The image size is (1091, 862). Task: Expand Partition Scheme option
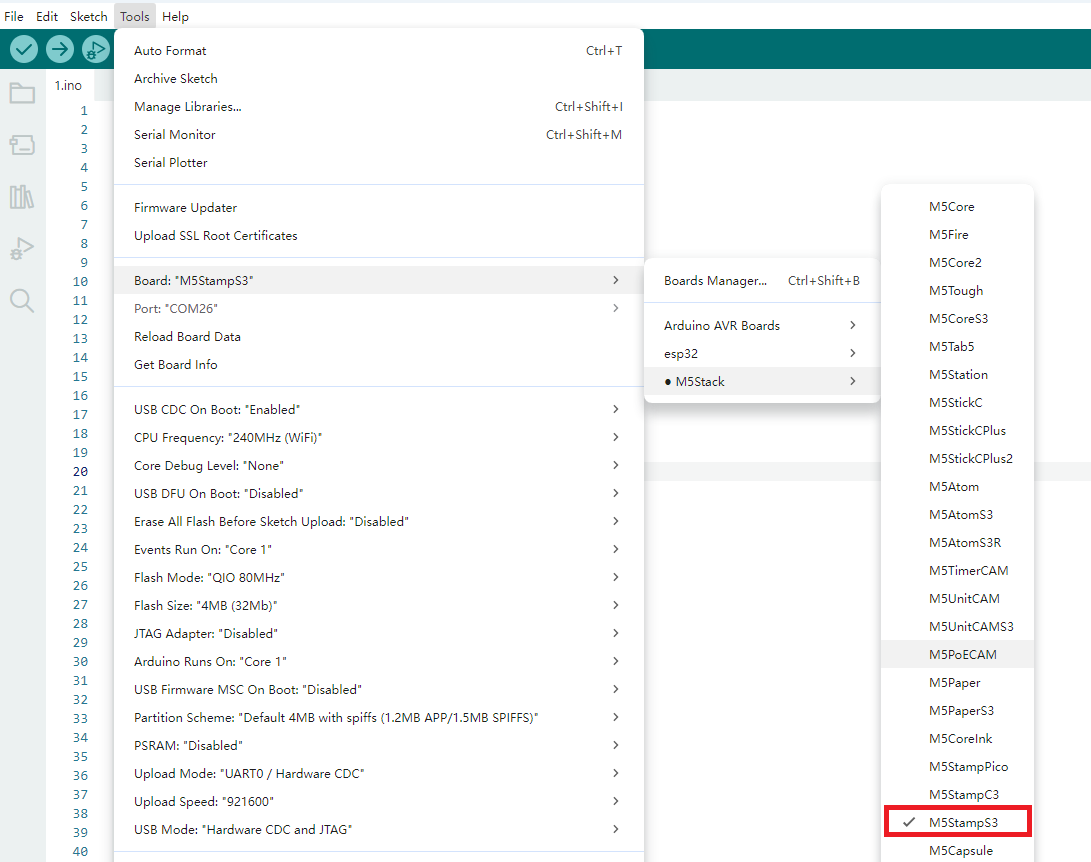tap(379, 717)
